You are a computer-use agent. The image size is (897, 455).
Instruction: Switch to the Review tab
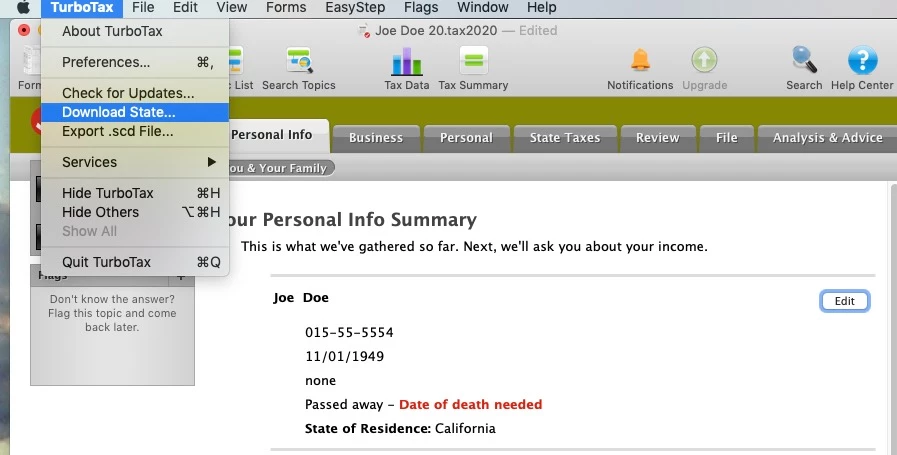pos(658,138)
